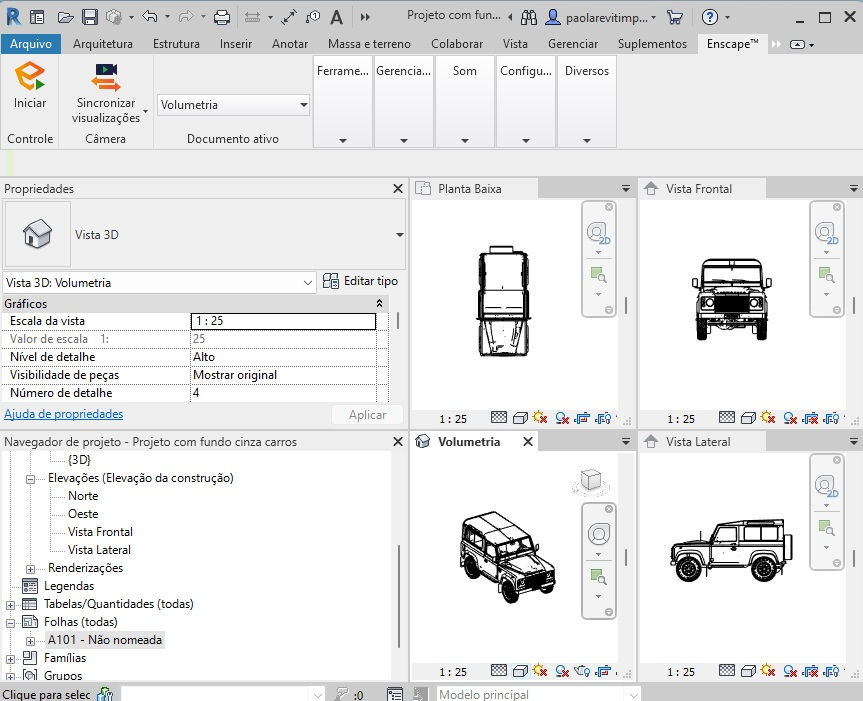863x701 pixels.
Task: Open the Arquivo menu tab
Action: pos(31,44)
